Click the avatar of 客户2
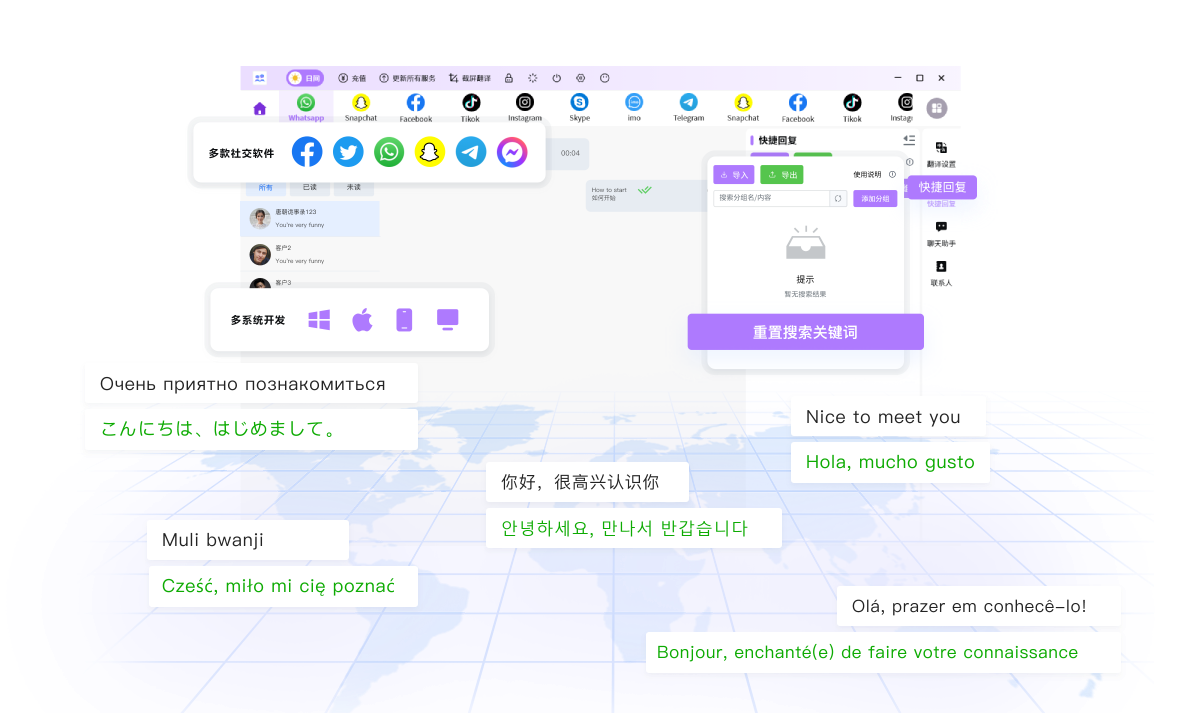 point(260,254)
